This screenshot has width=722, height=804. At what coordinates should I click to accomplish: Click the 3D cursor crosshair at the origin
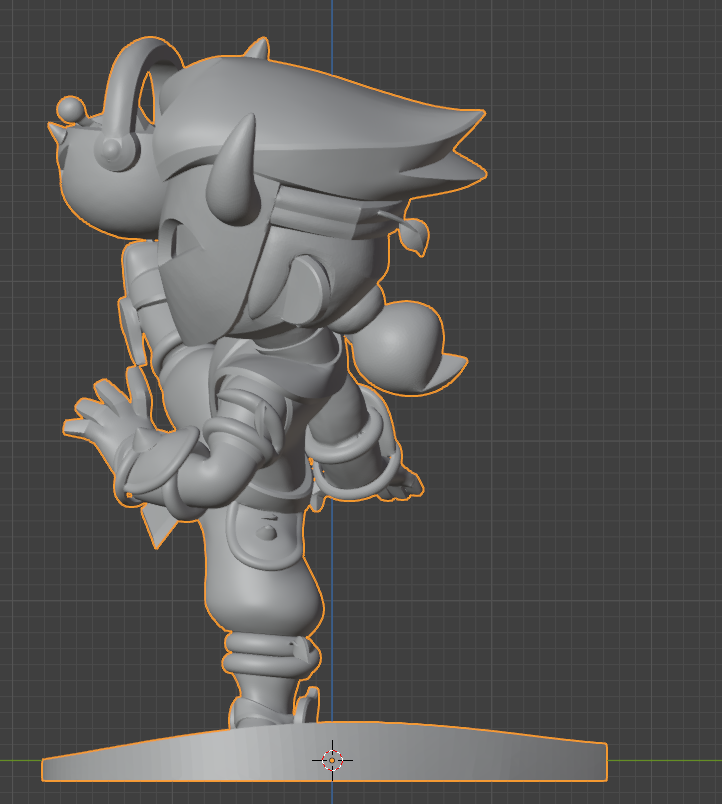[332, 760]
